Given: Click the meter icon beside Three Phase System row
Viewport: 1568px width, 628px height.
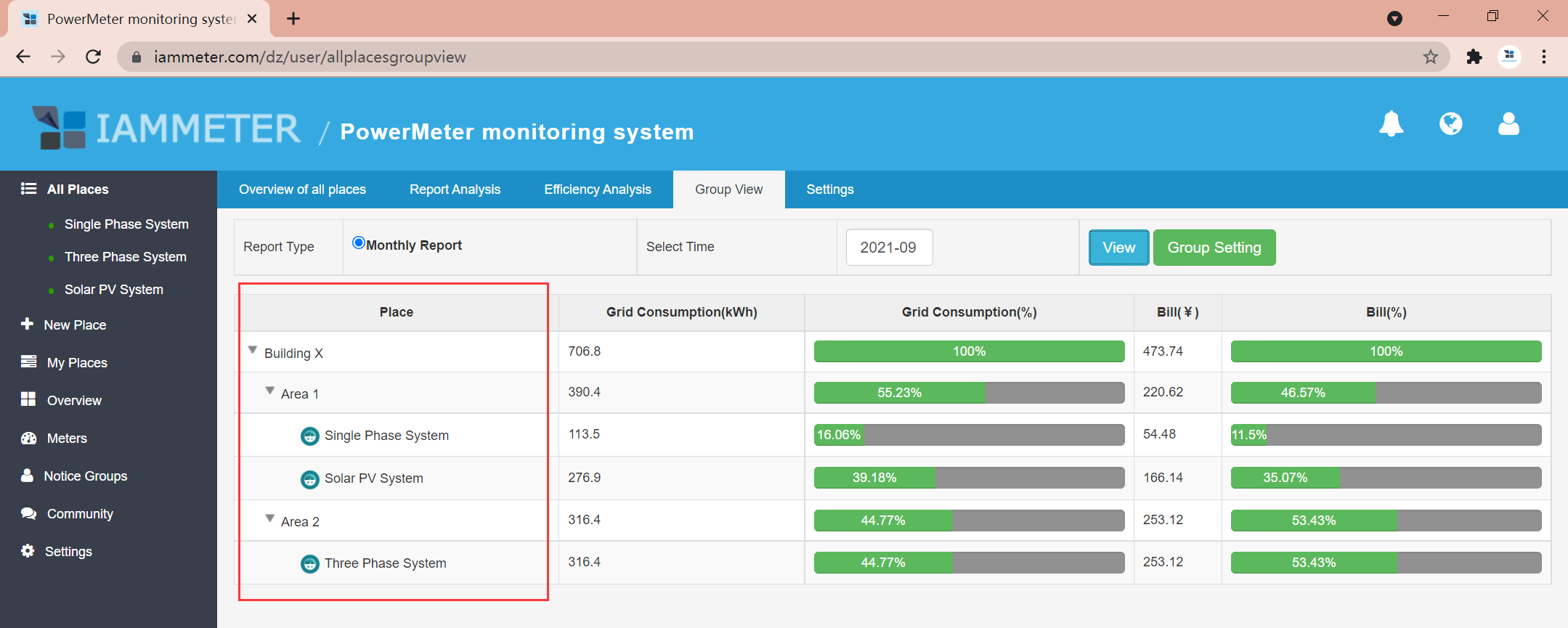Looking at the screenshot, I should (310, 564).
